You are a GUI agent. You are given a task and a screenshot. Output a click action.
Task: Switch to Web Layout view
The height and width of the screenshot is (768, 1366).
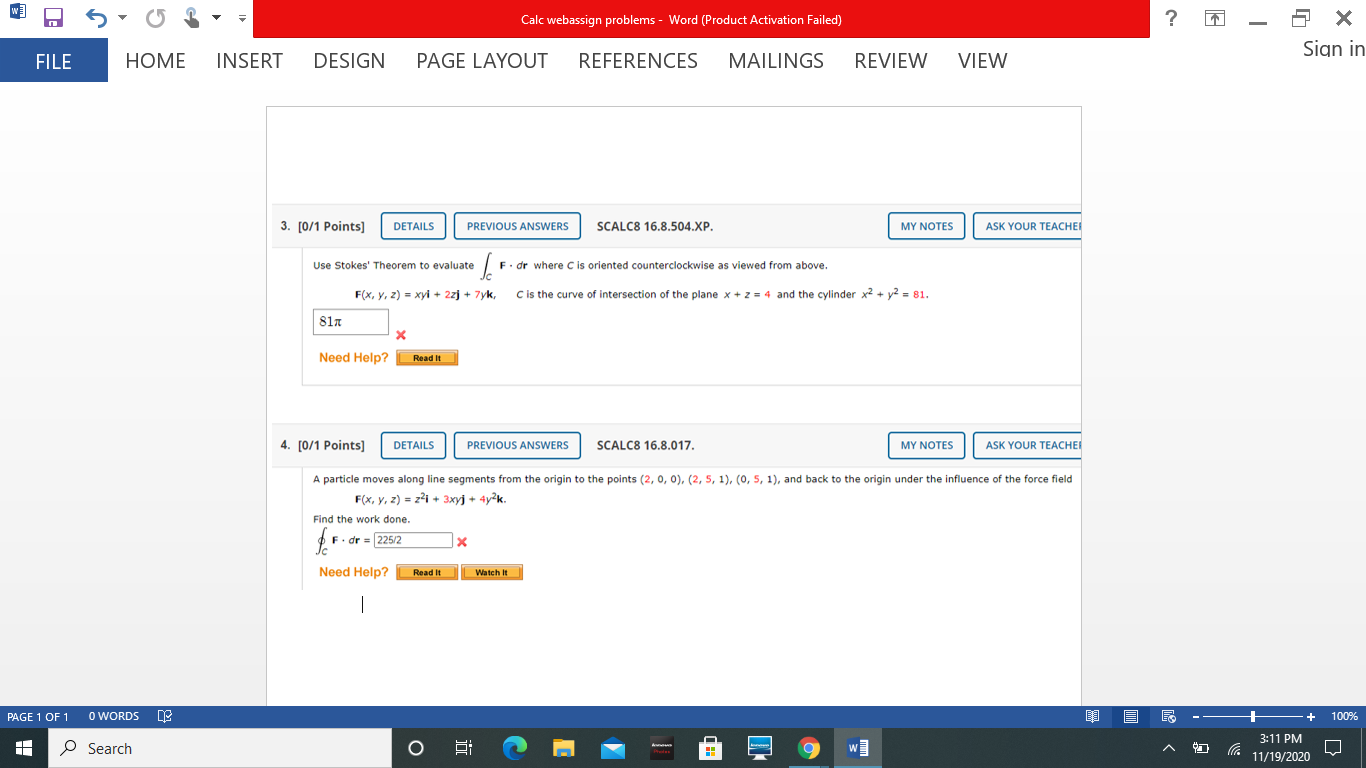(1167, 716)
